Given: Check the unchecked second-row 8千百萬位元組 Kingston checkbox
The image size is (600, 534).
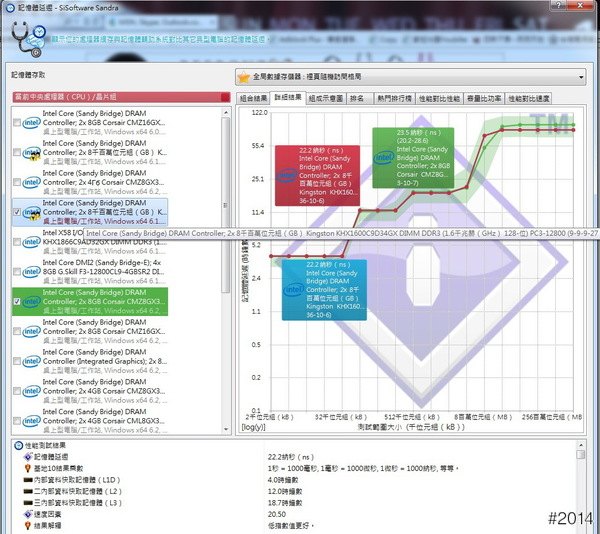Looking at the screenshot, I should pos(17,152).
